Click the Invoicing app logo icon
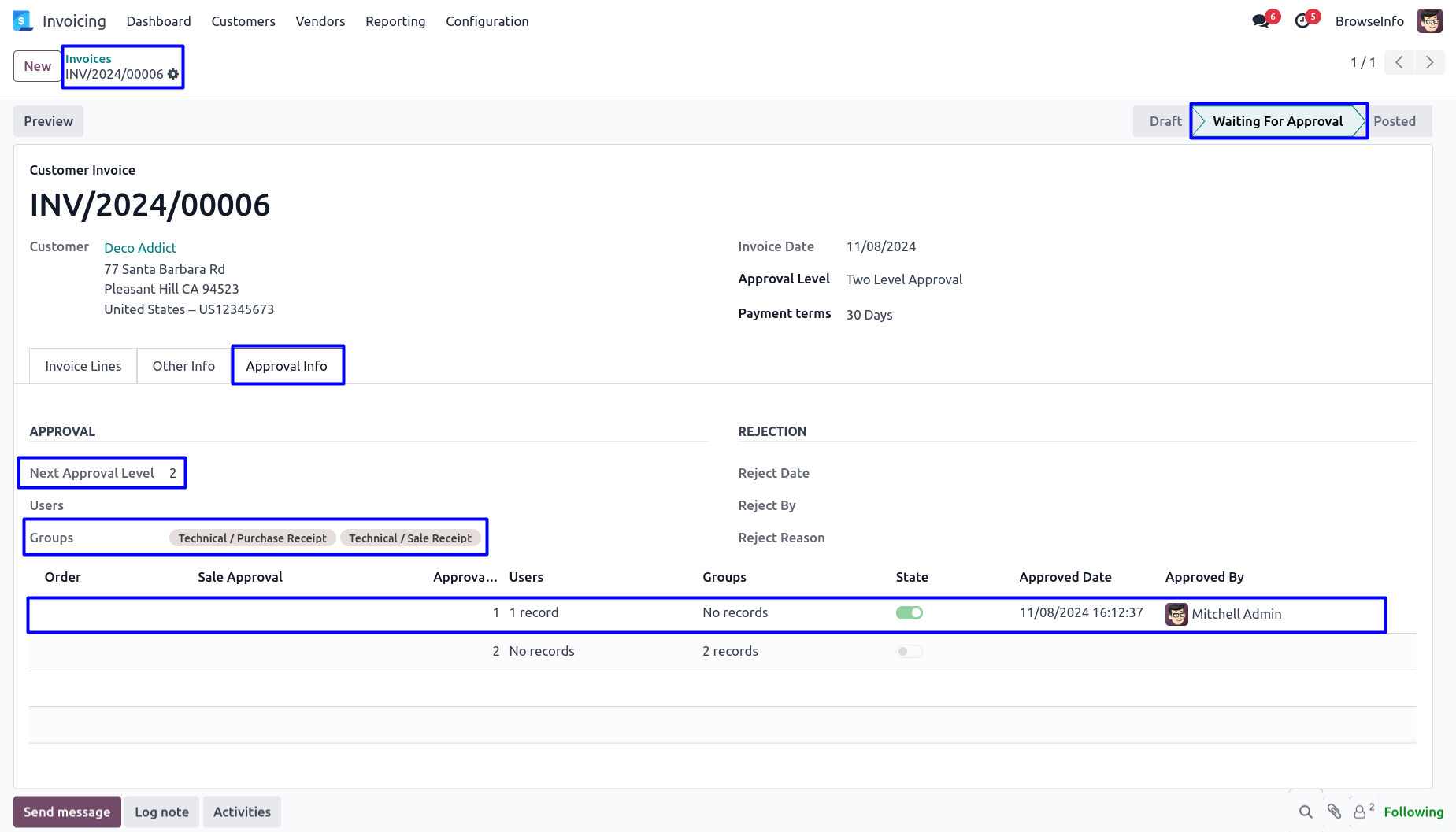This screenshot has width=1456, height=832. pos(23,21)
